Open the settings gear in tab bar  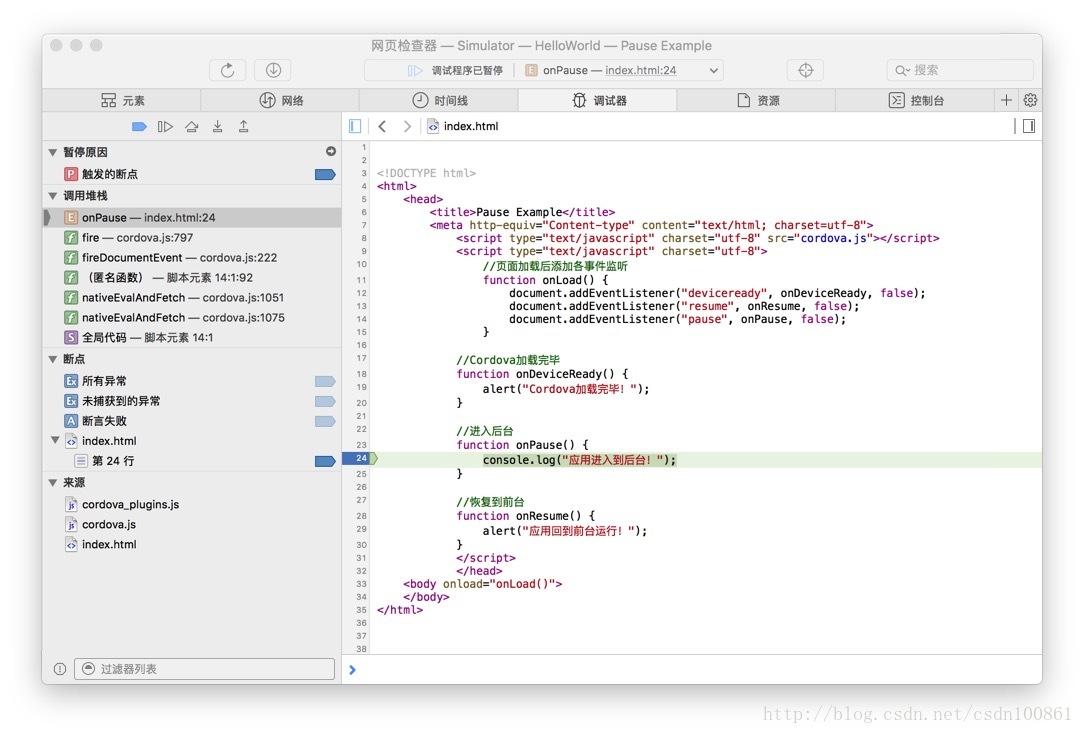coord(1030,100)
